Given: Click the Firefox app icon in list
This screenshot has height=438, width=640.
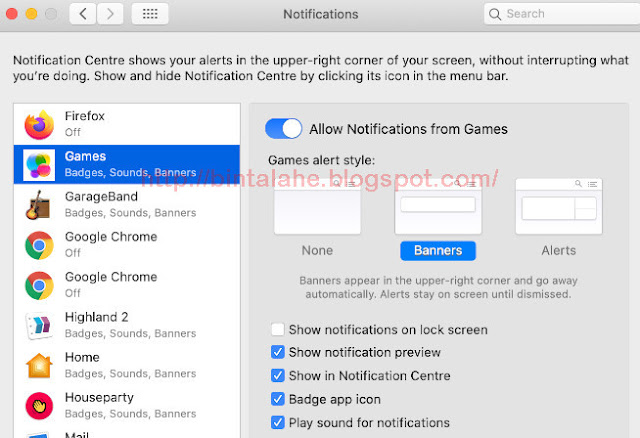Looking at the screenshot, I should tap(39, 125).
